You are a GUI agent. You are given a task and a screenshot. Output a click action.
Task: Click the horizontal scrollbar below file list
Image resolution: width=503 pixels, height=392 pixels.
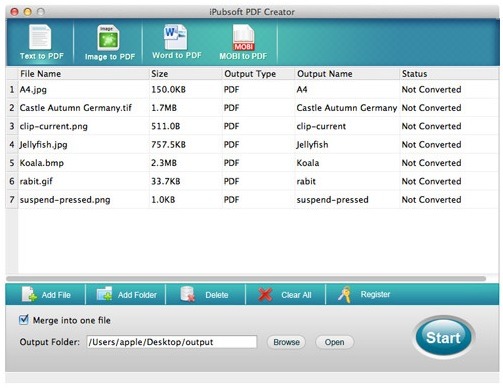[x=246, y=278]
